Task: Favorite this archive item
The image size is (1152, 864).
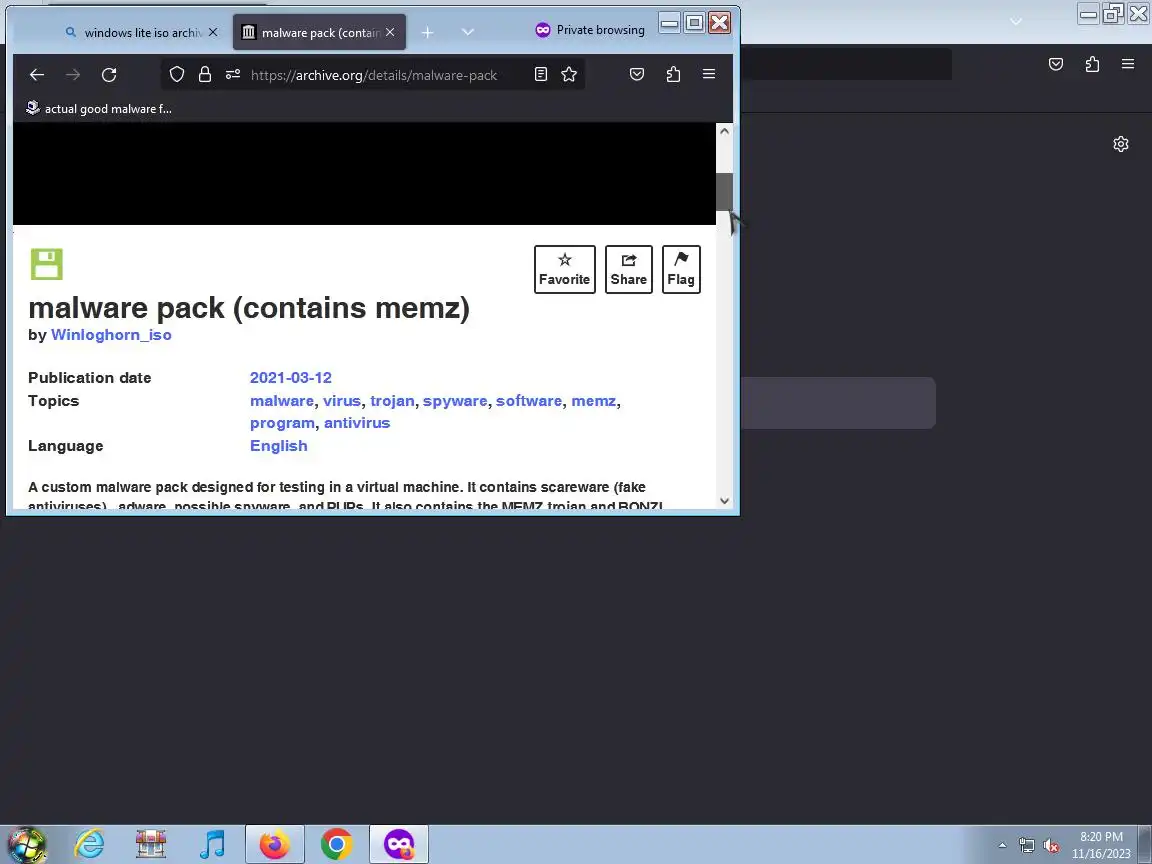Action: point(564,270)
